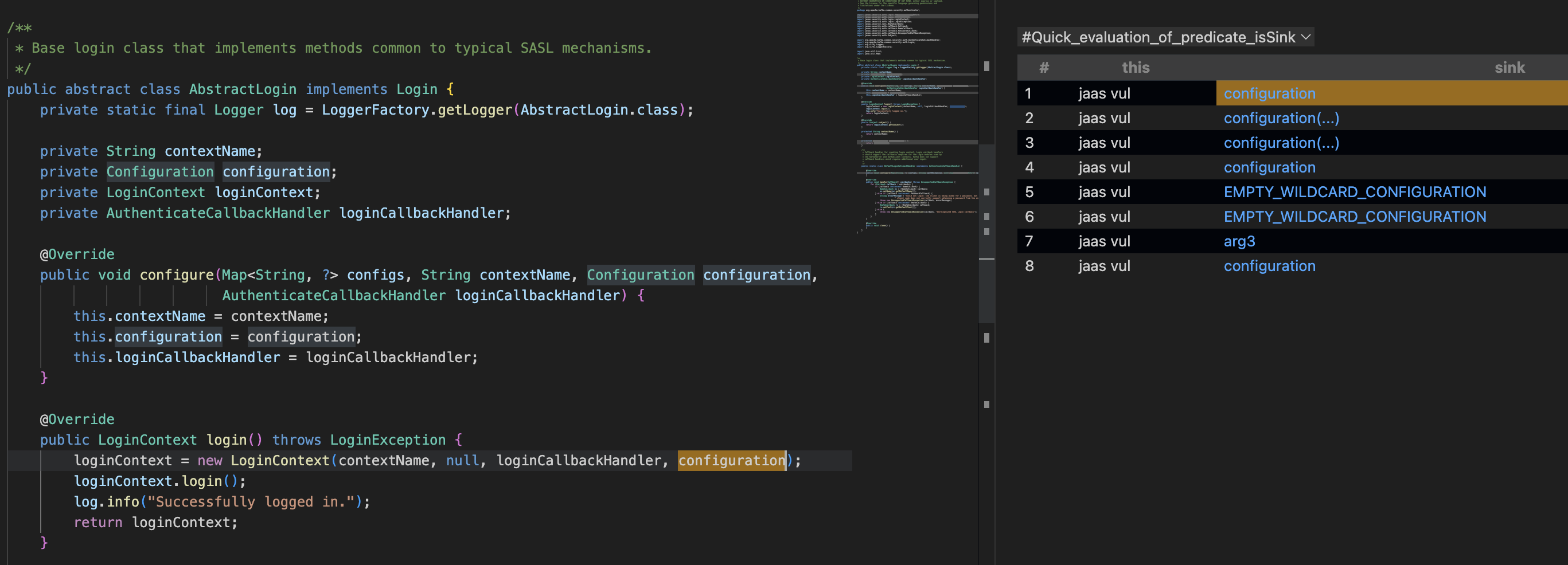Click 'this.loginCallbackHandler' assignment line
1568x565 pixels.
tap(276, 358)
